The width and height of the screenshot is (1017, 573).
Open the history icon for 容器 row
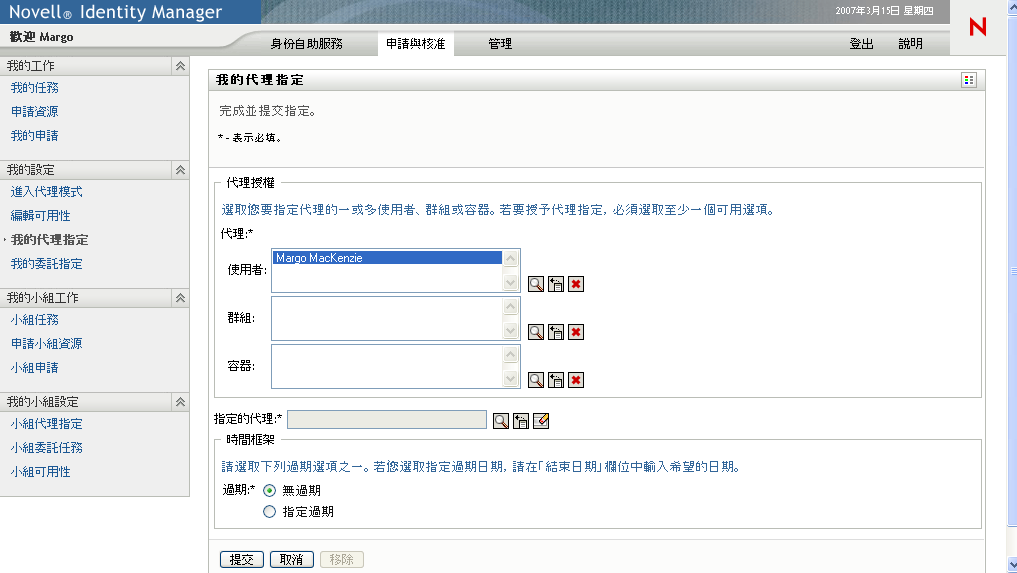(556, 380)
